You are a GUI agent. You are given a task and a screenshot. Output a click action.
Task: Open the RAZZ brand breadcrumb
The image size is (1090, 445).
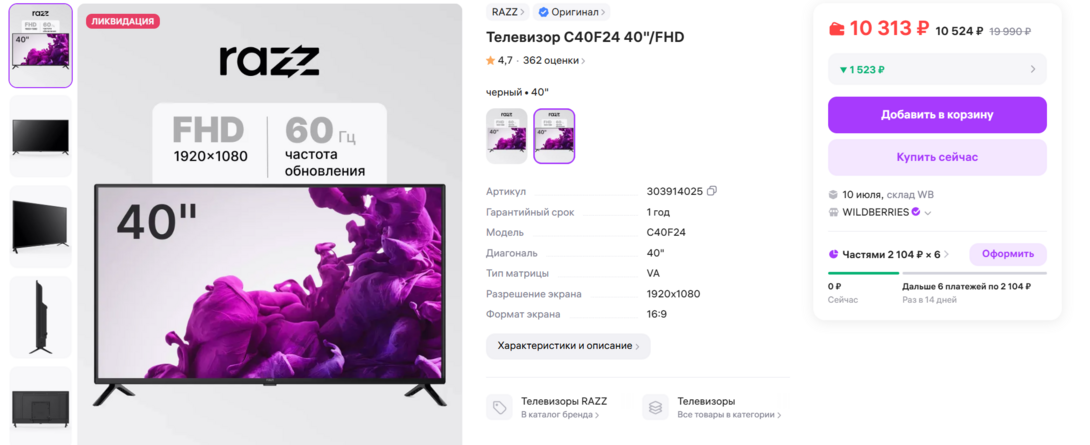(x=508, y=12)
